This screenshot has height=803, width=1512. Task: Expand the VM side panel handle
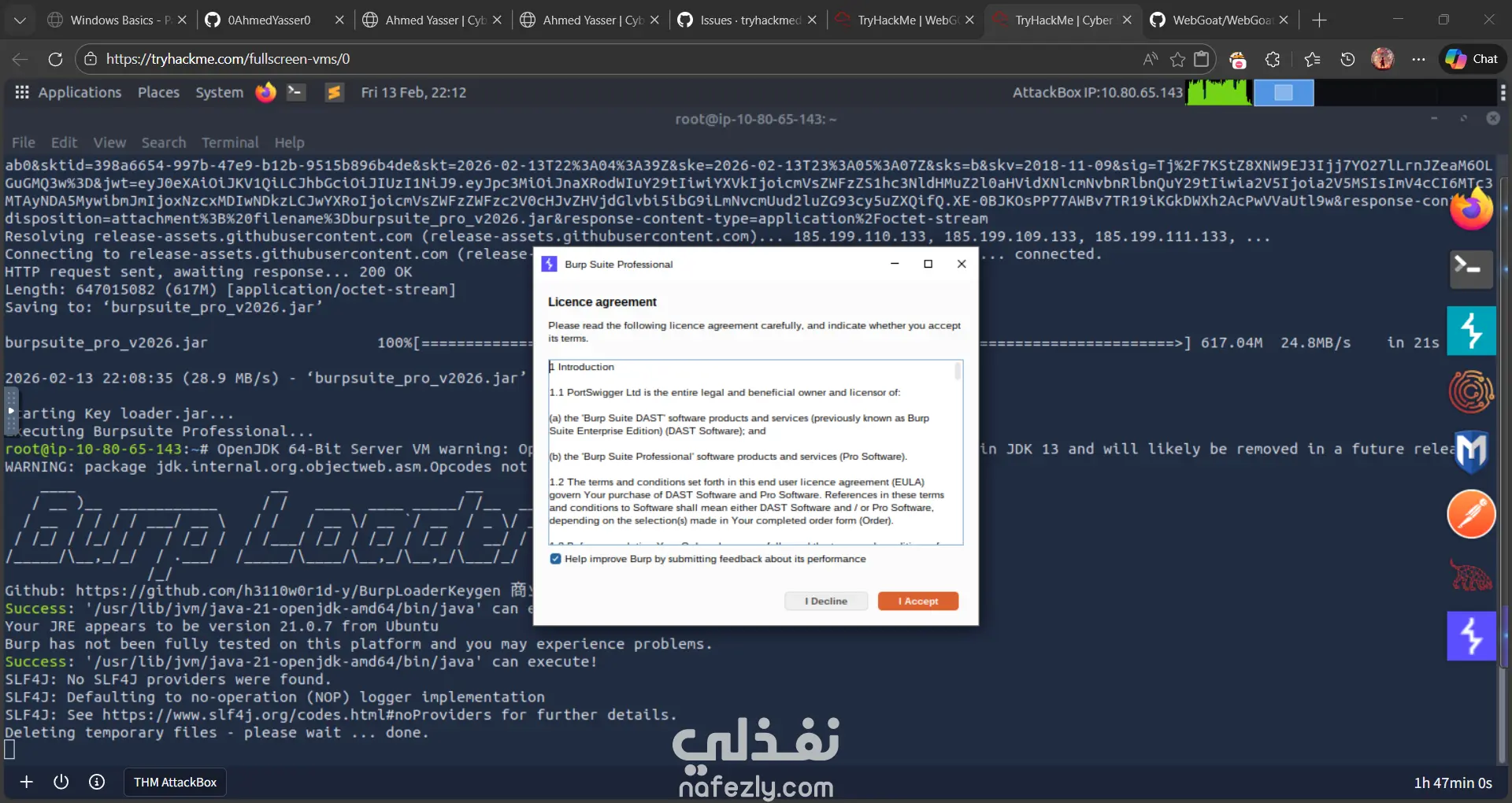point(11,411)
